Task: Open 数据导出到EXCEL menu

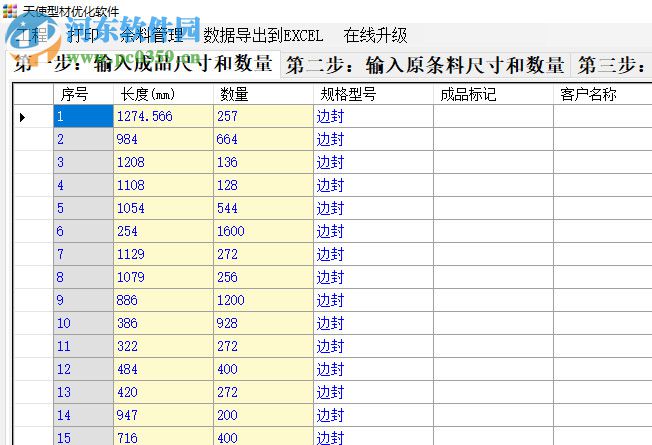Action: tap(263, 35)
